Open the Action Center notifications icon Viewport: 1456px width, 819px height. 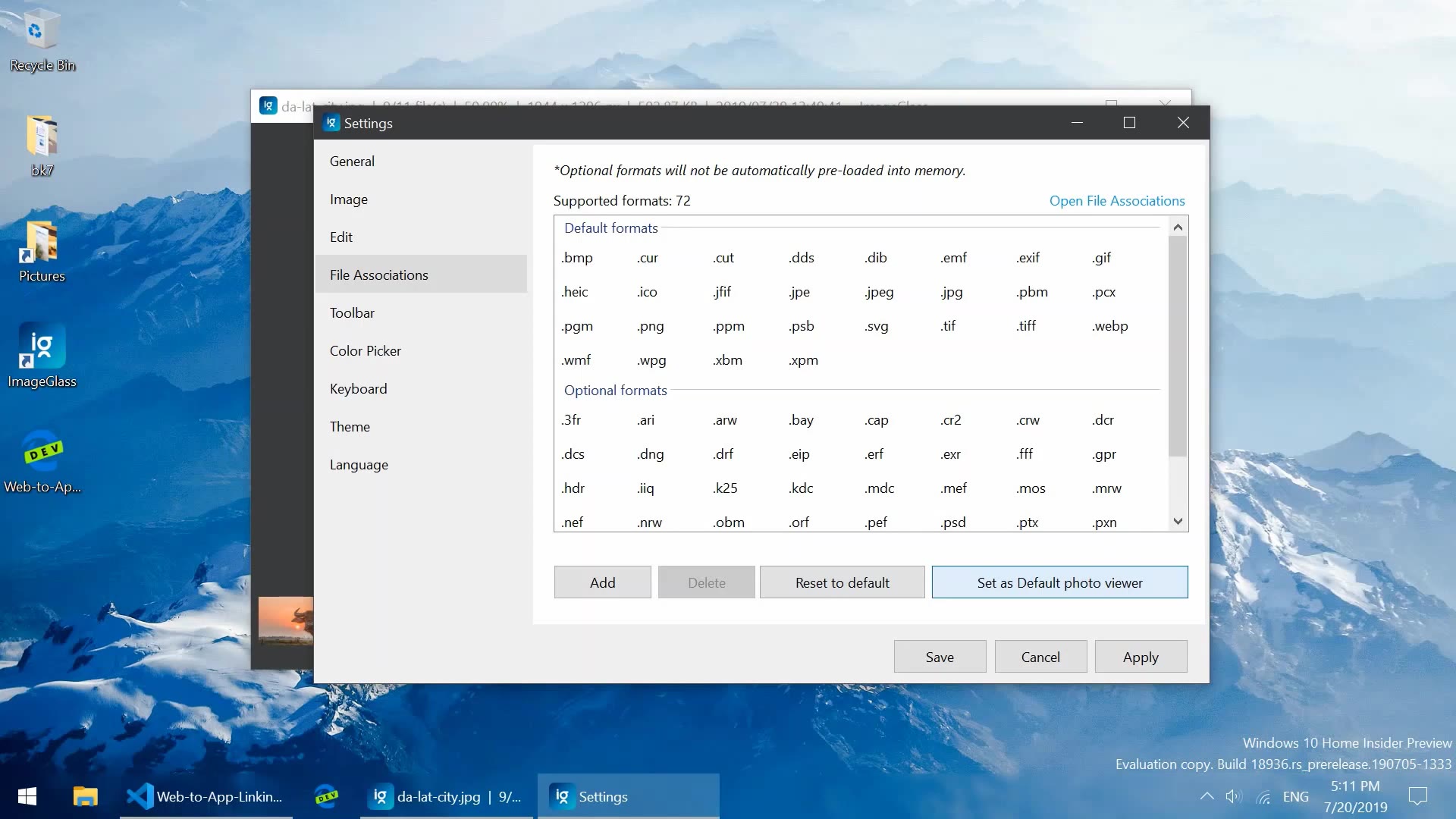1417,796
